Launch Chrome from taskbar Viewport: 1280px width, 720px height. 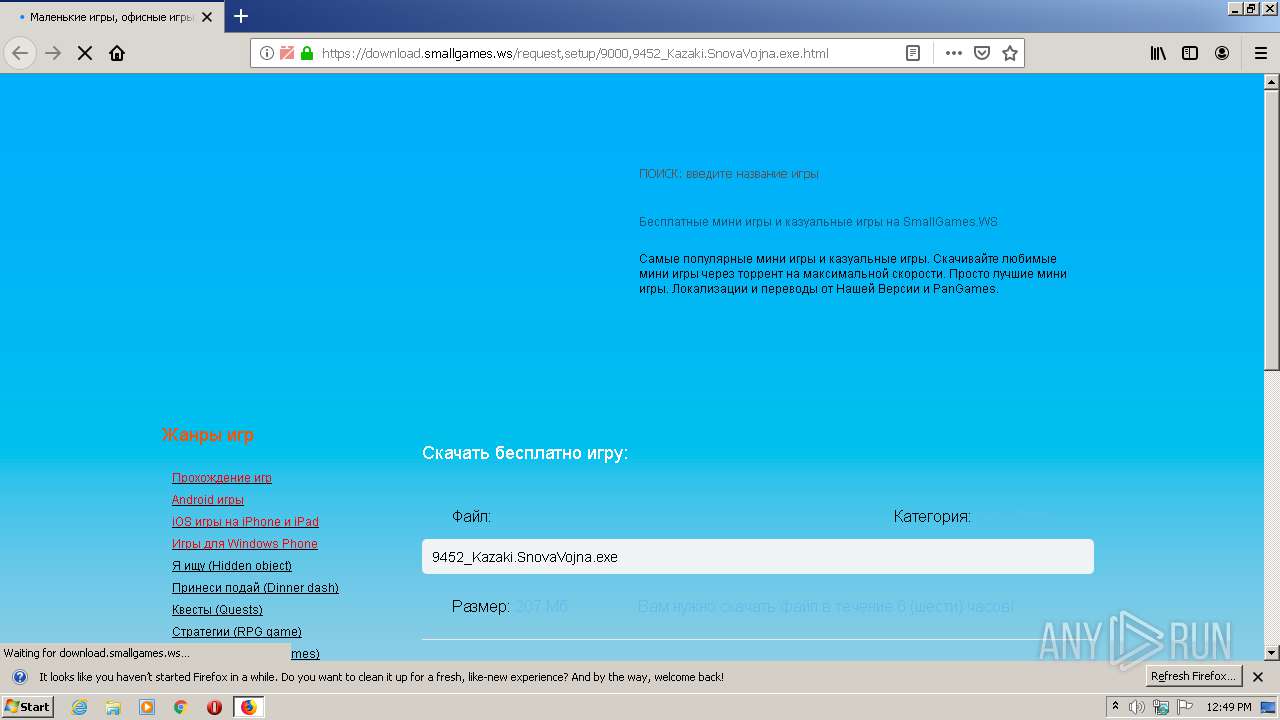[x=181, y=707]
